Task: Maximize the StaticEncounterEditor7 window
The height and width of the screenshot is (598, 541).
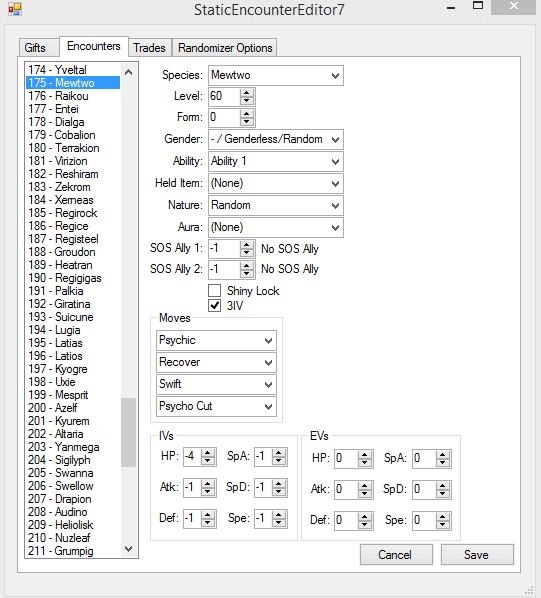Action: point(478,6)
